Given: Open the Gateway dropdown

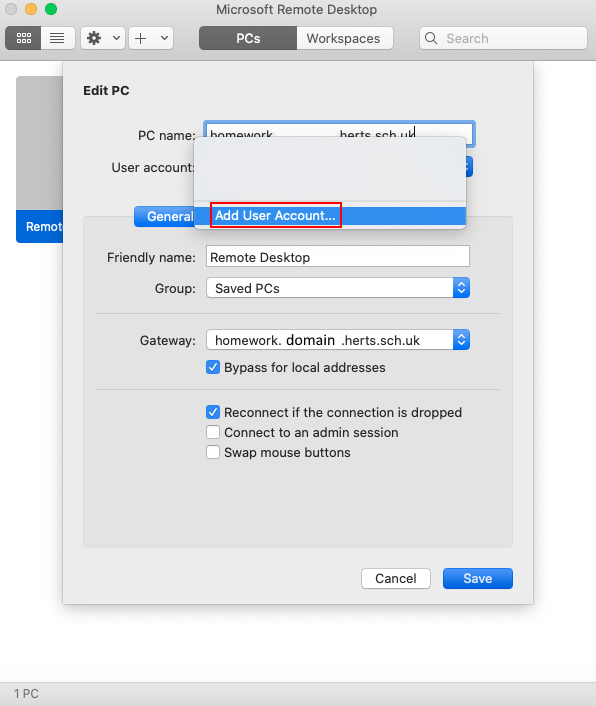Looking at the screenshot, I should point(338,340).
